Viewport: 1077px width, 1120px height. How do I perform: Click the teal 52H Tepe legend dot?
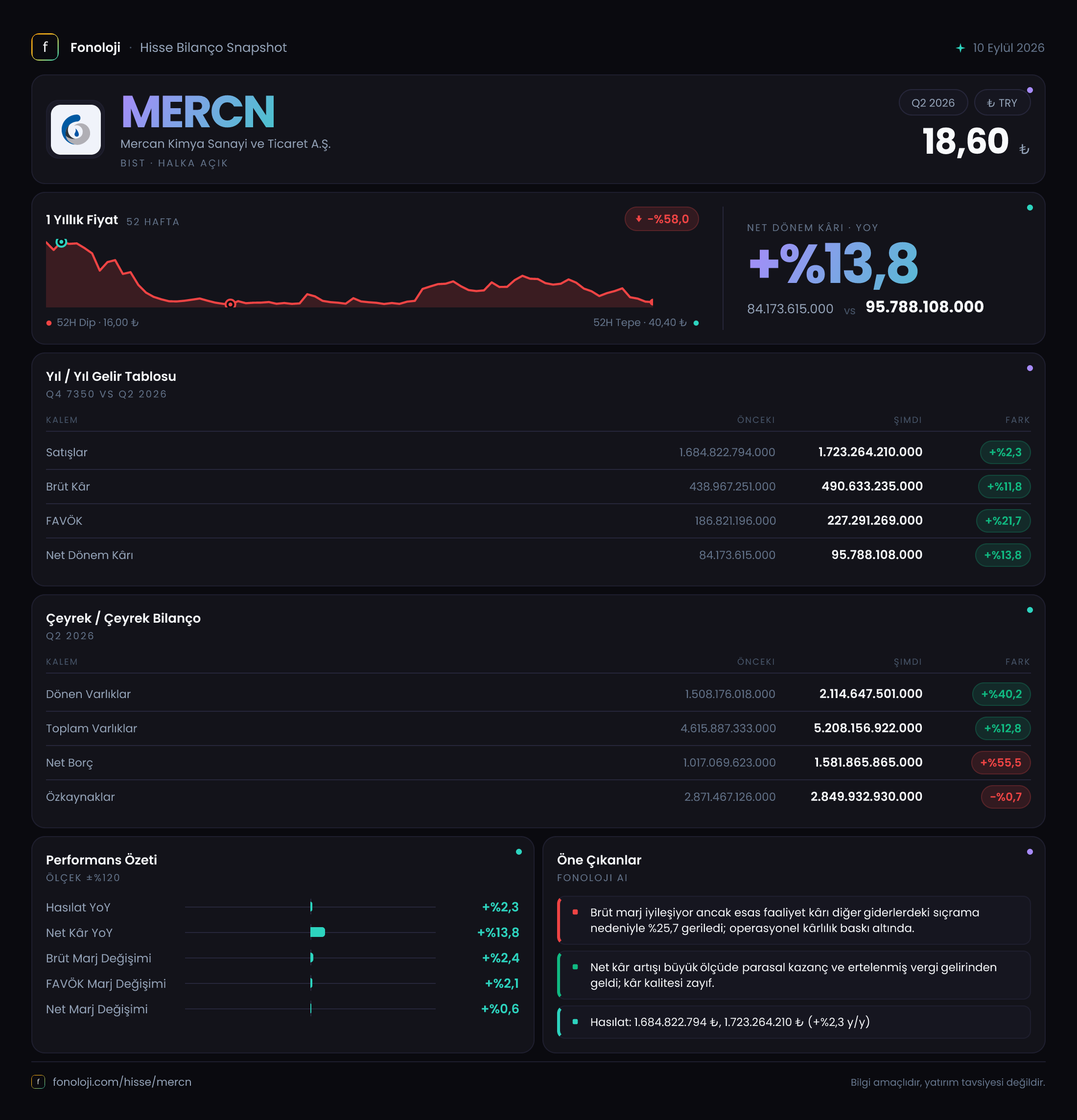coord(696,323)
